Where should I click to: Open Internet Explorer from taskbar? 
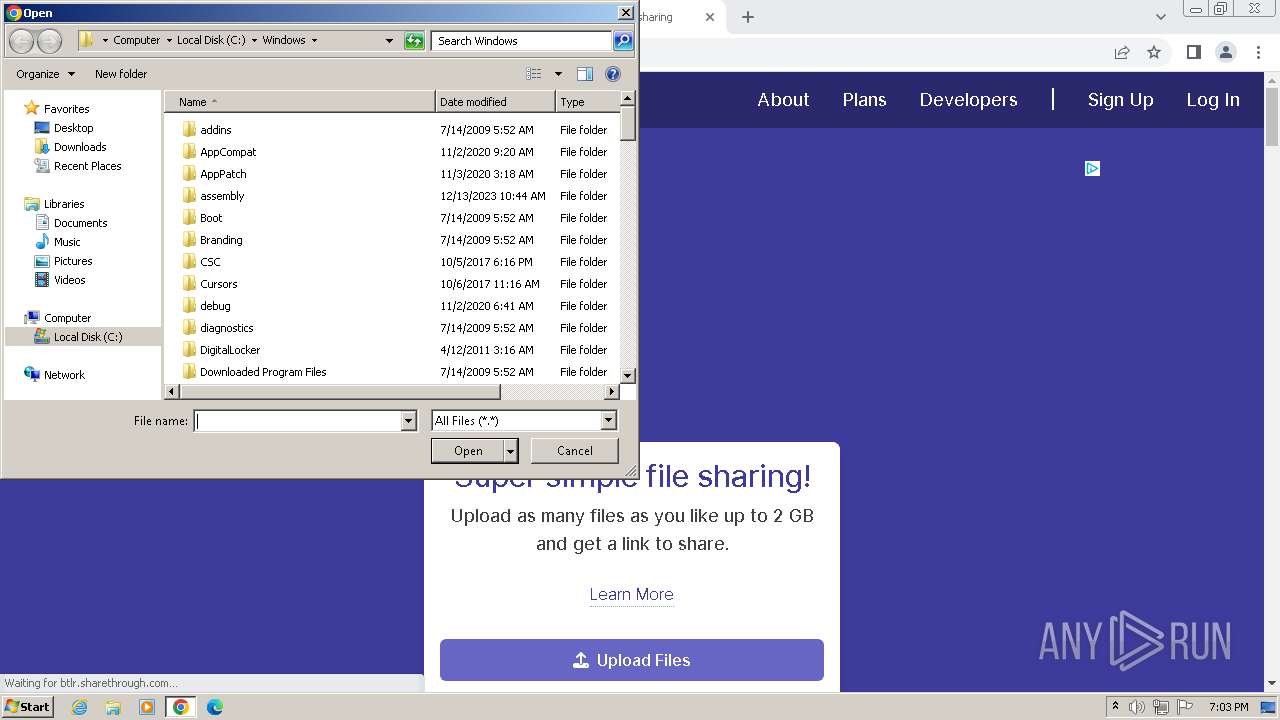pyautogui.click(x=80, y=707)
